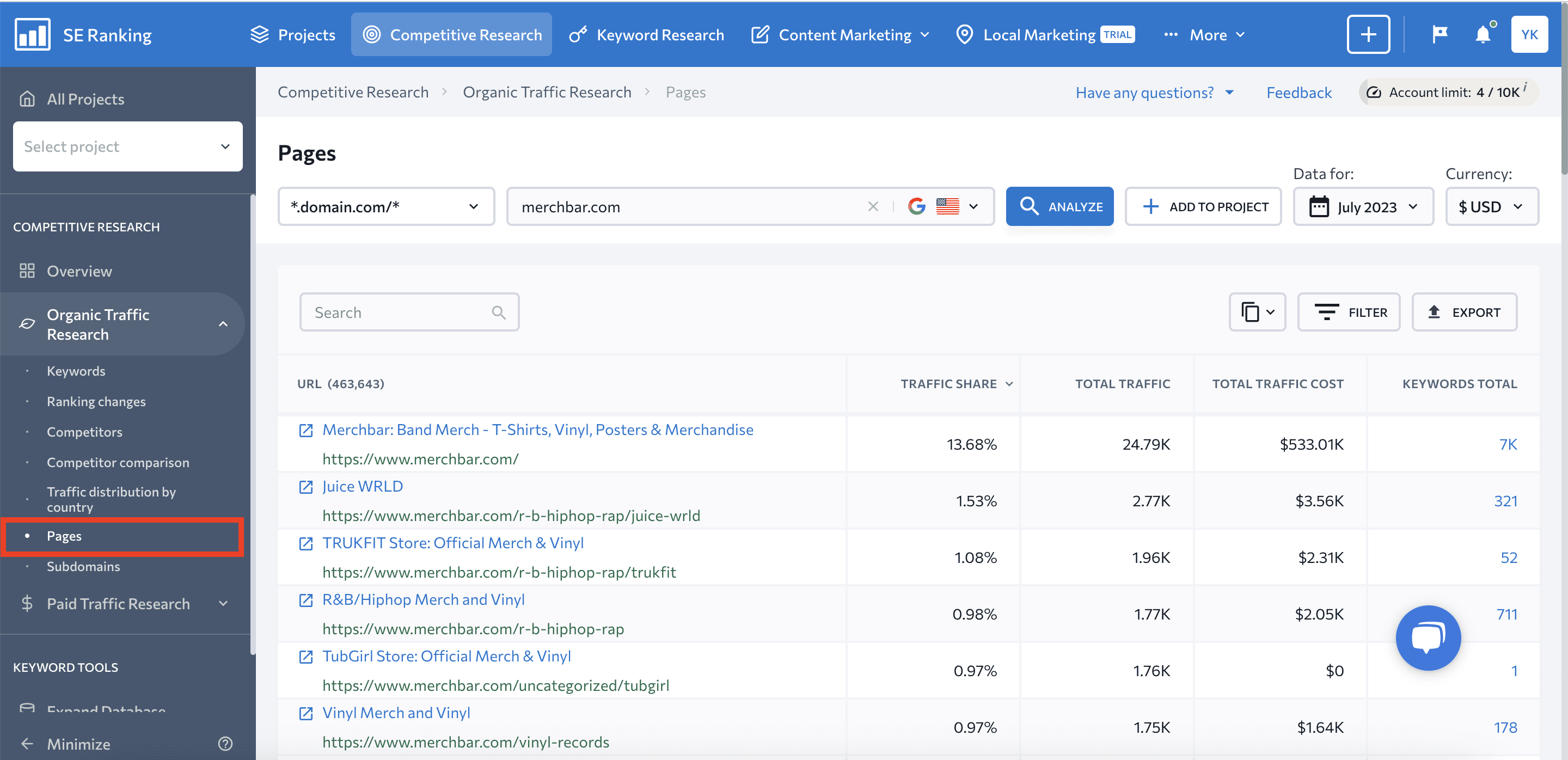Click the SE Ranking logo icon

[x=32, y=34]
